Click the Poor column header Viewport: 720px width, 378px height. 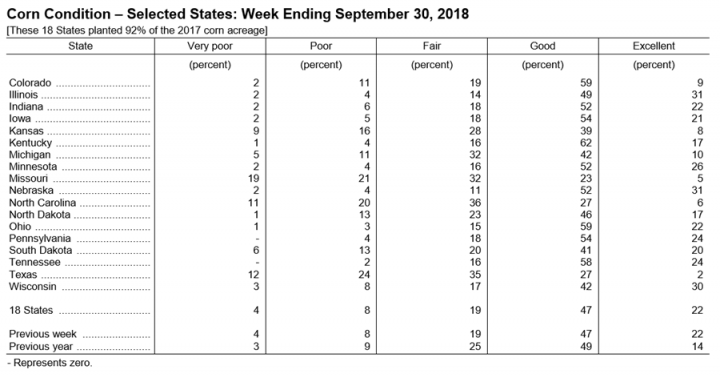pos(321,46)
